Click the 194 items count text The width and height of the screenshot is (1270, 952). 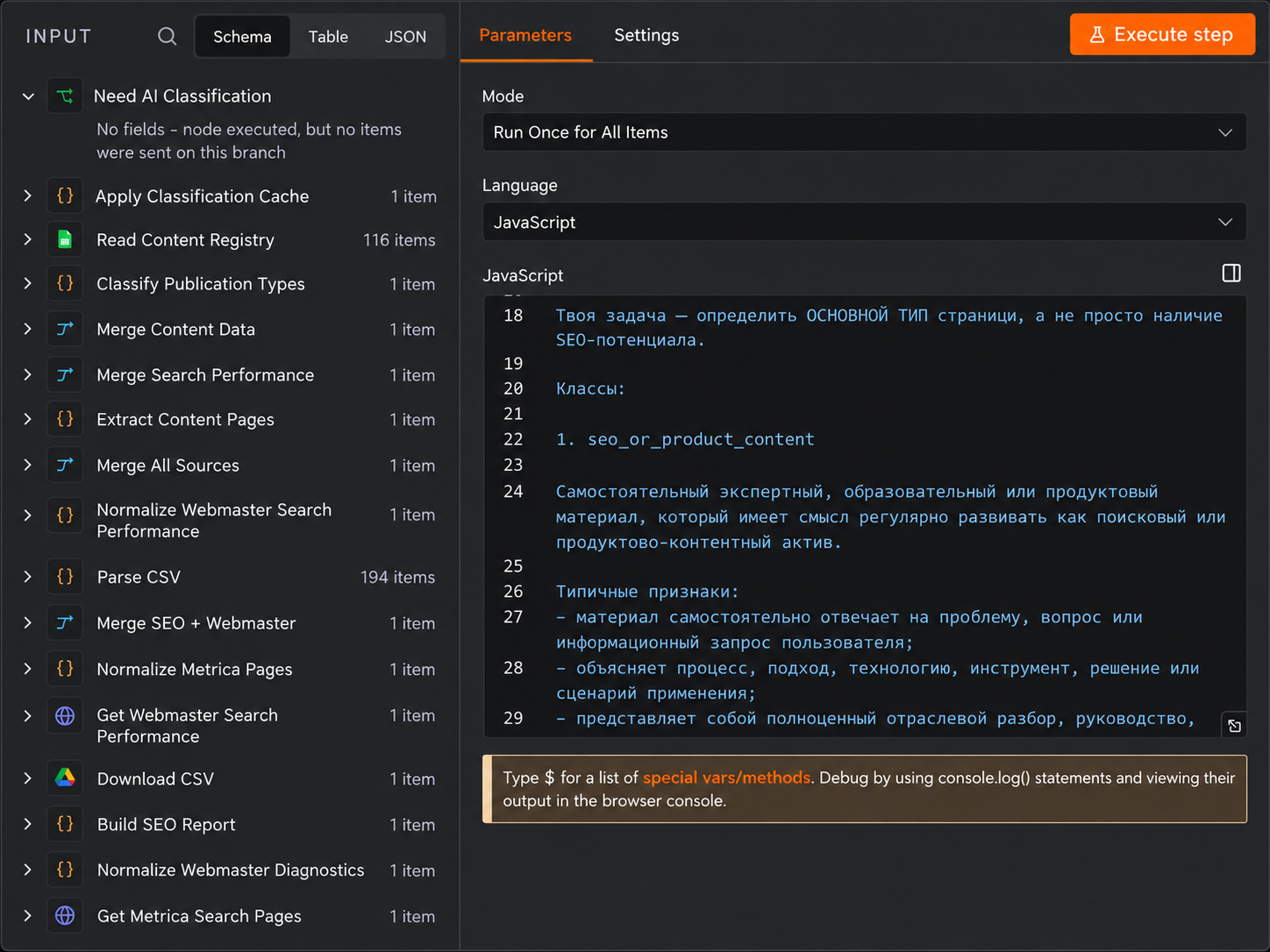click(397, 577)
